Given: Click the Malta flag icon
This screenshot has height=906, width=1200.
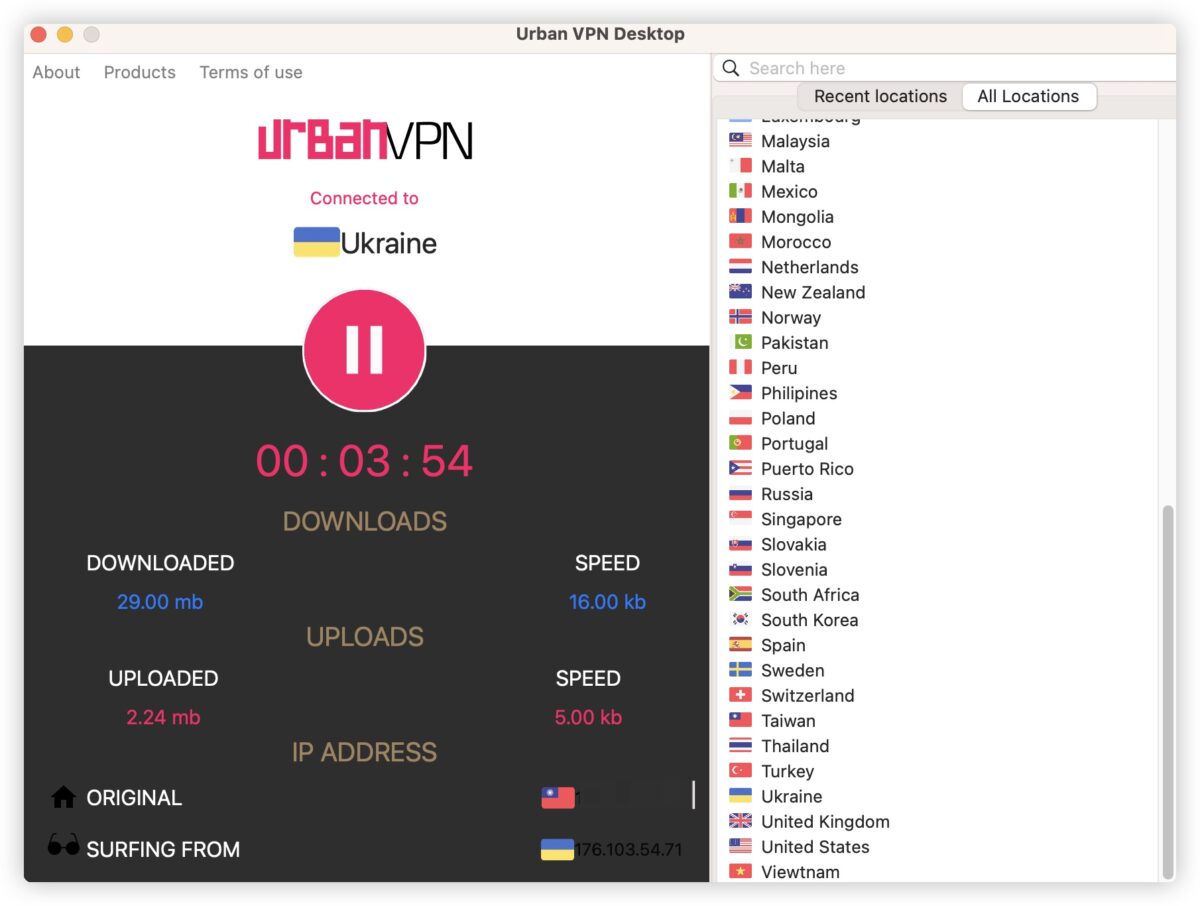Looking at the screenshot, I should pyautogui.click(x=740, y=166).
